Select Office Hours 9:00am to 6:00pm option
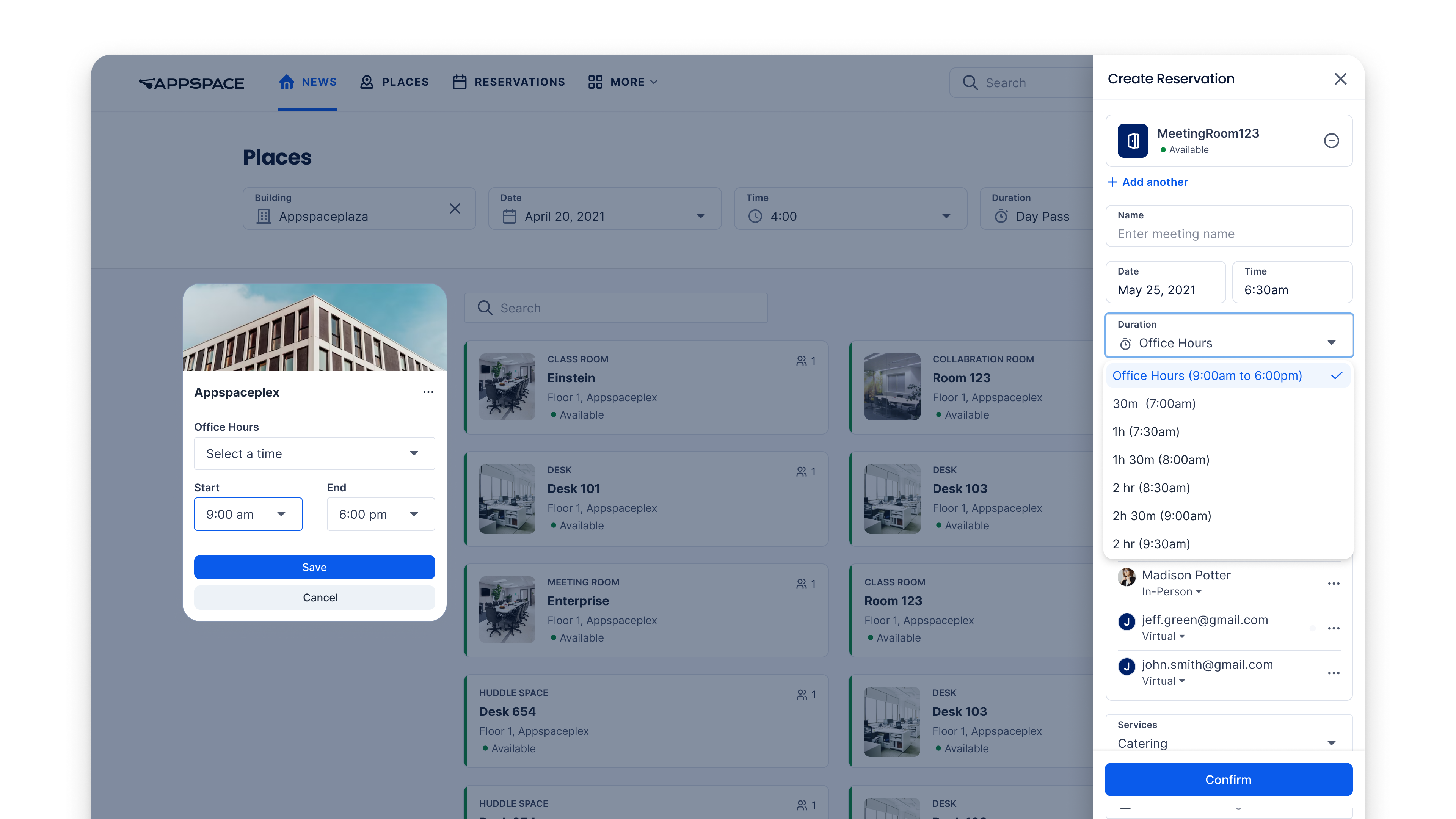Viewport: 1456px width, 819px height. (1207, 376)
